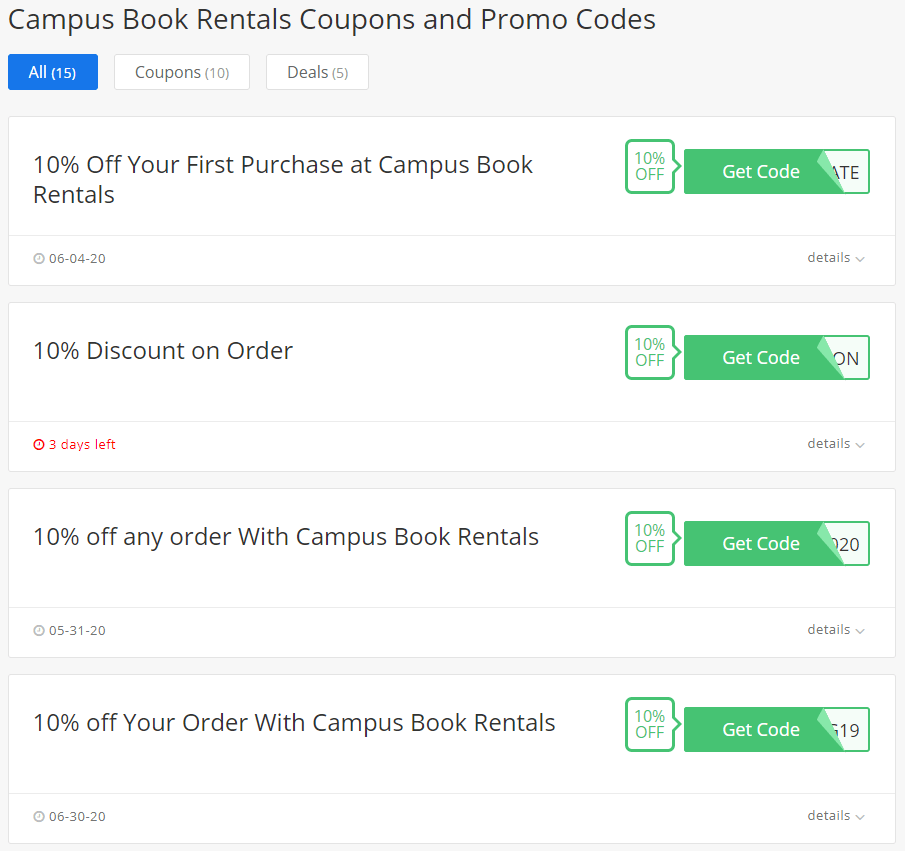The height and width of the screenshot is (851, 905).
Task: Expand details for the 06-30-20 coupon
Action: click(x=836, y=816)
